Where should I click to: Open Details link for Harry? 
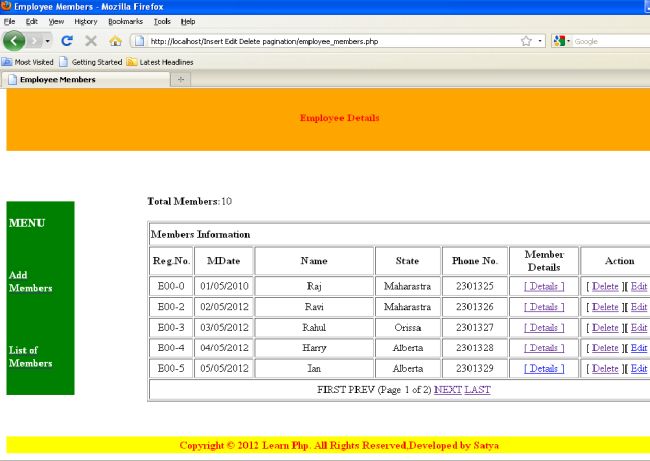coord(544,348)
